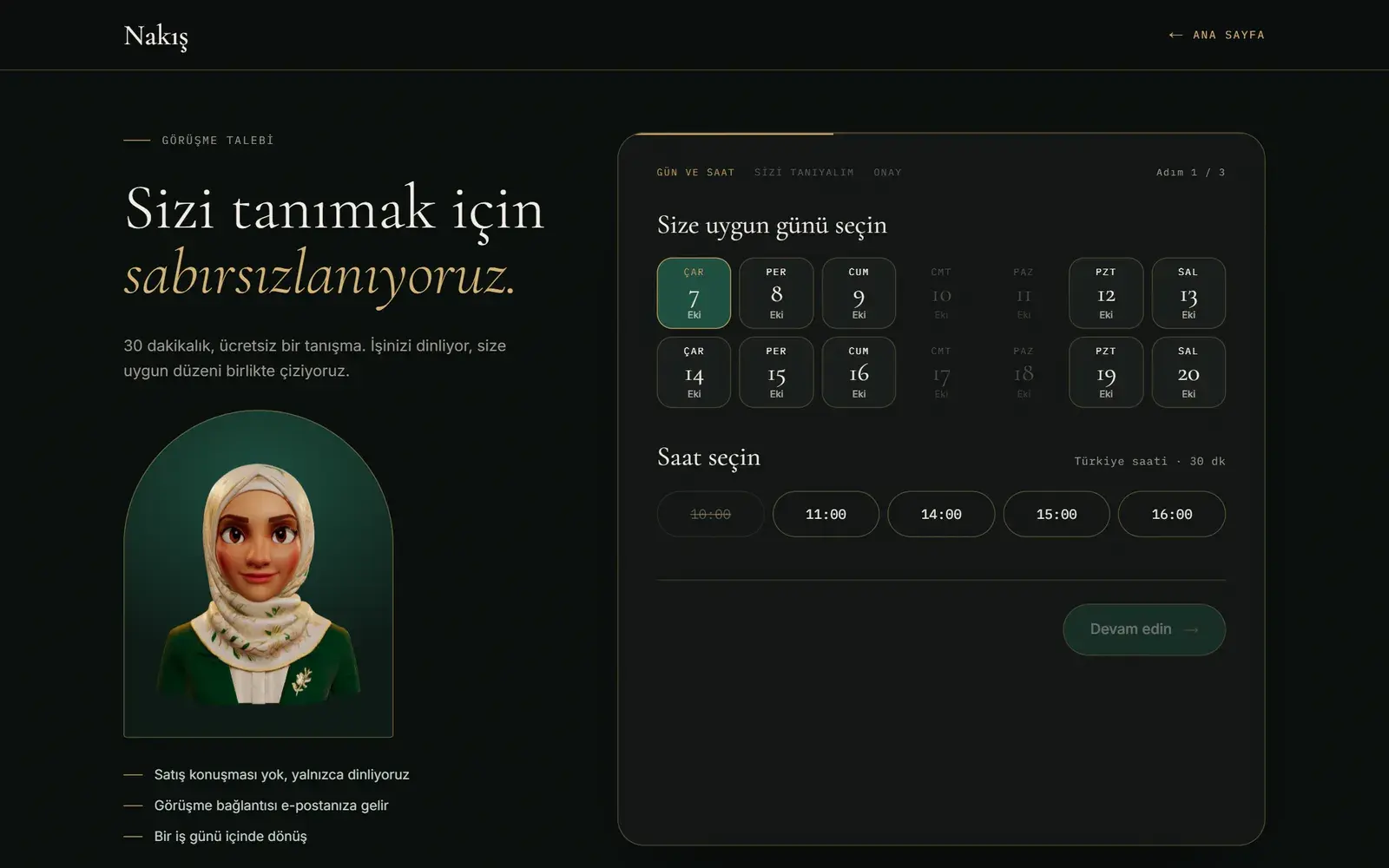Viewport: 1389px width, 868px height.
Task: Select Tuesday 20 Eki date
Action: coord(1188,372)
